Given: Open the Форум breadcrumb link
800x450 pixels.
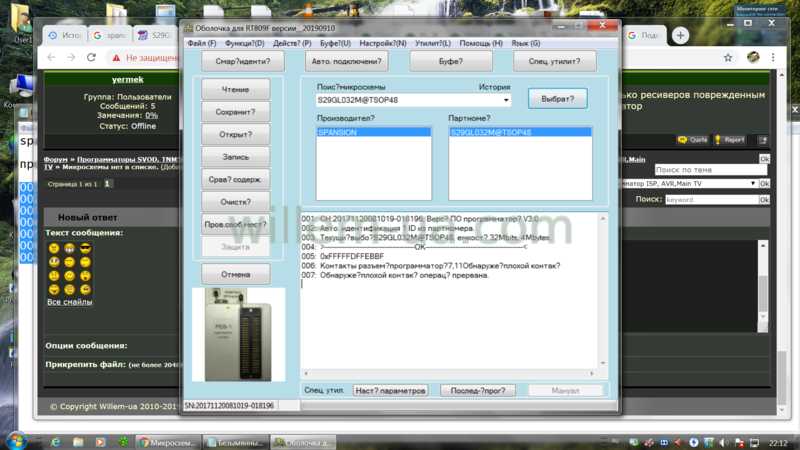Looking at the screenshot, I should [56, 159].
